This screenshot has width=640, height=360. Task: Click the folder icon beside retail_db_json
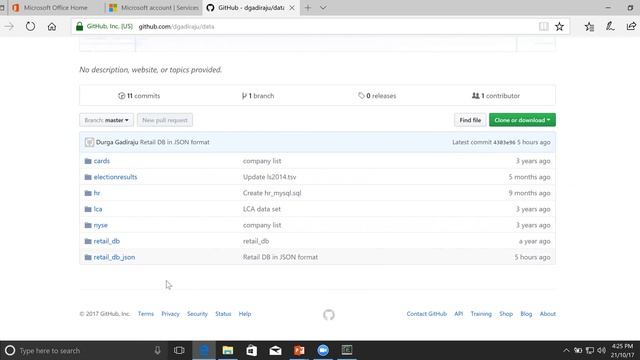88,258
